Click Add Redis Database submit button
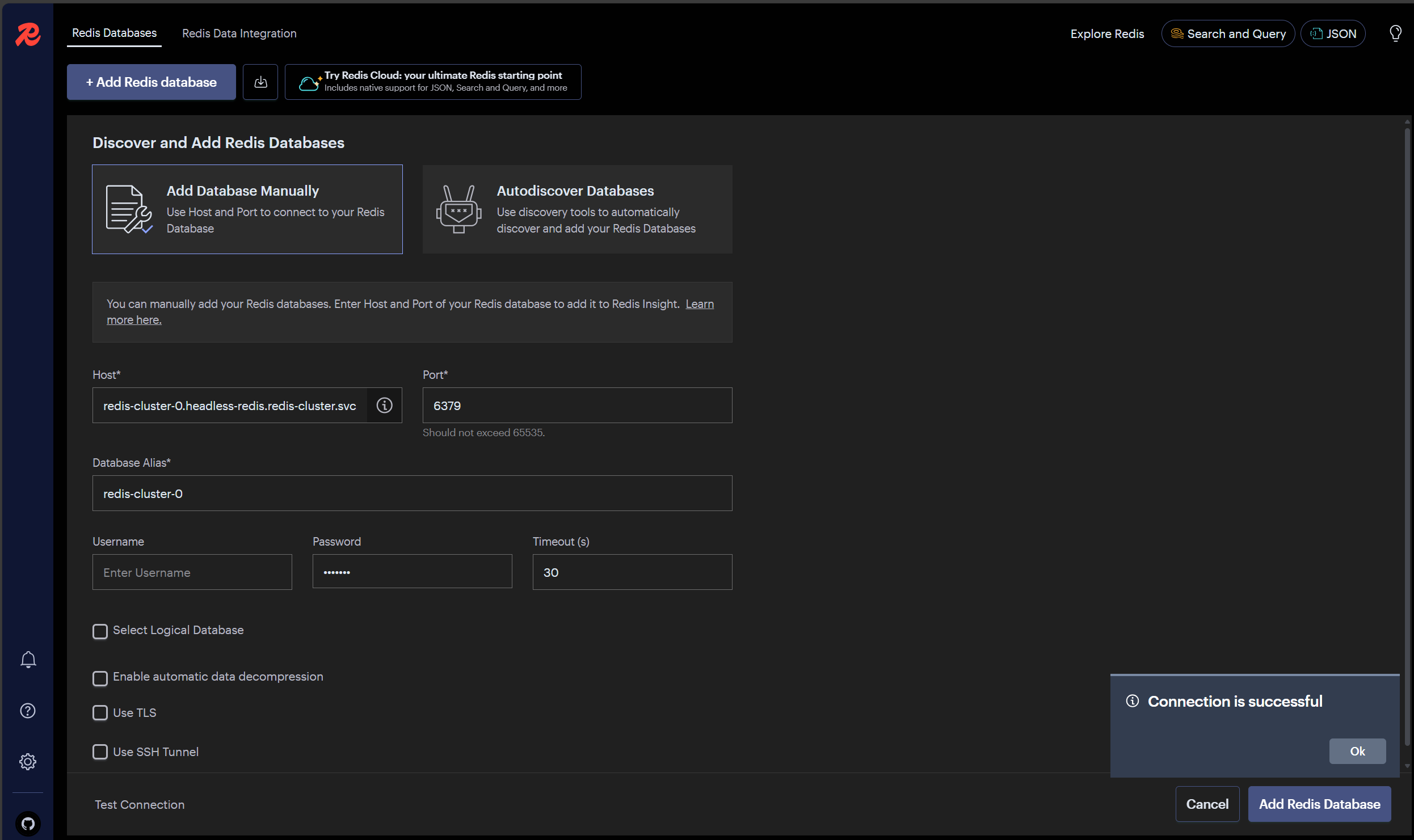Image resolution: width=1414 pixels, height=840 pixels. (1320, 804)
